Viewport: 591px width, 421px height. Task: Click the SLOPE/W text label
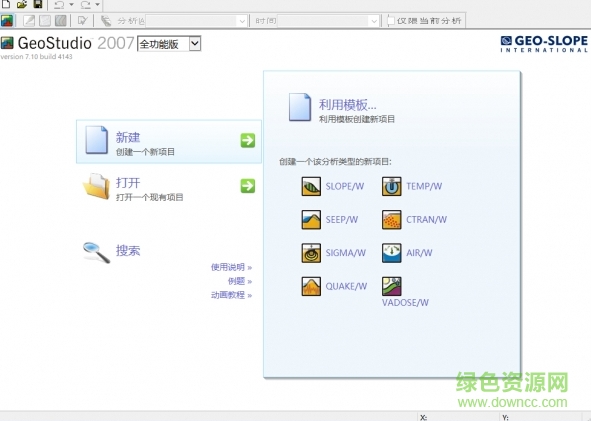(x=345, y=186)
